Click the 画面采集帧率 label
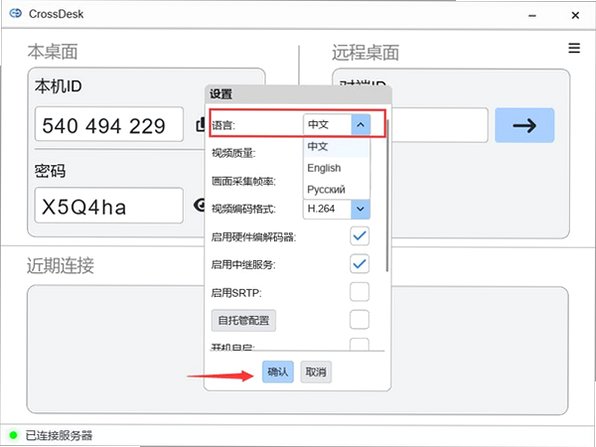 click(x=244, y=181)
